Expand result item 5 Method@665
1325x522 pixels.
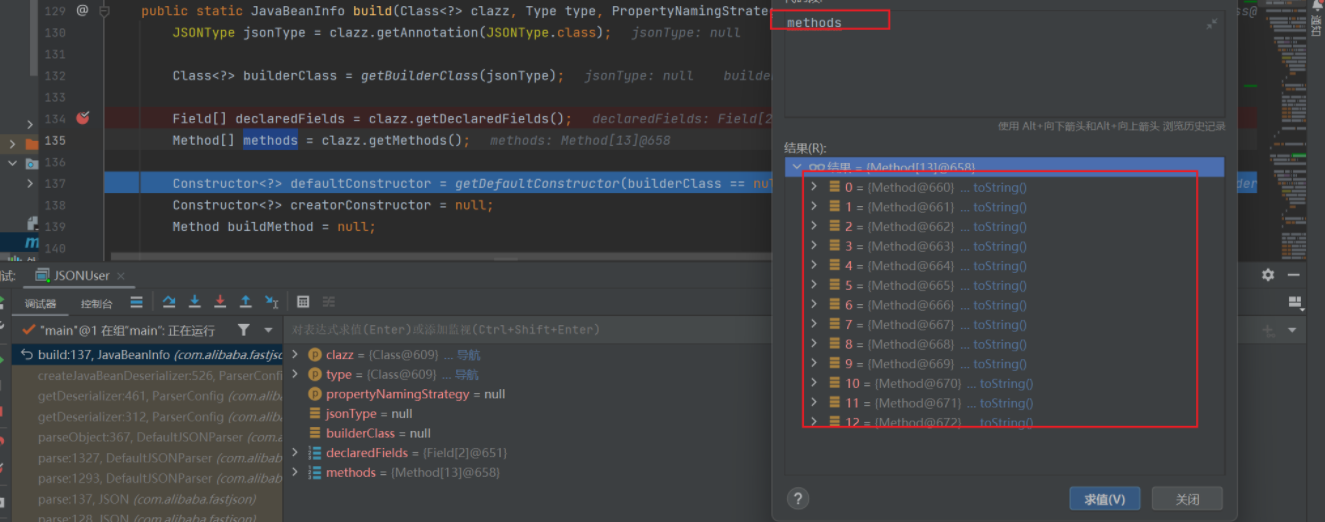tap(814, 285)
